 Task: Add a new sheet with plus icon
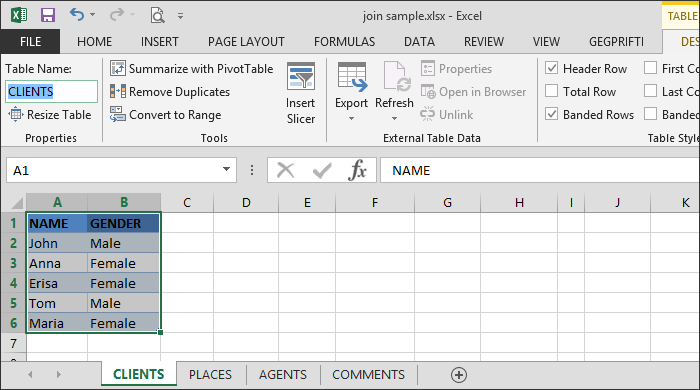click(459, 375)
